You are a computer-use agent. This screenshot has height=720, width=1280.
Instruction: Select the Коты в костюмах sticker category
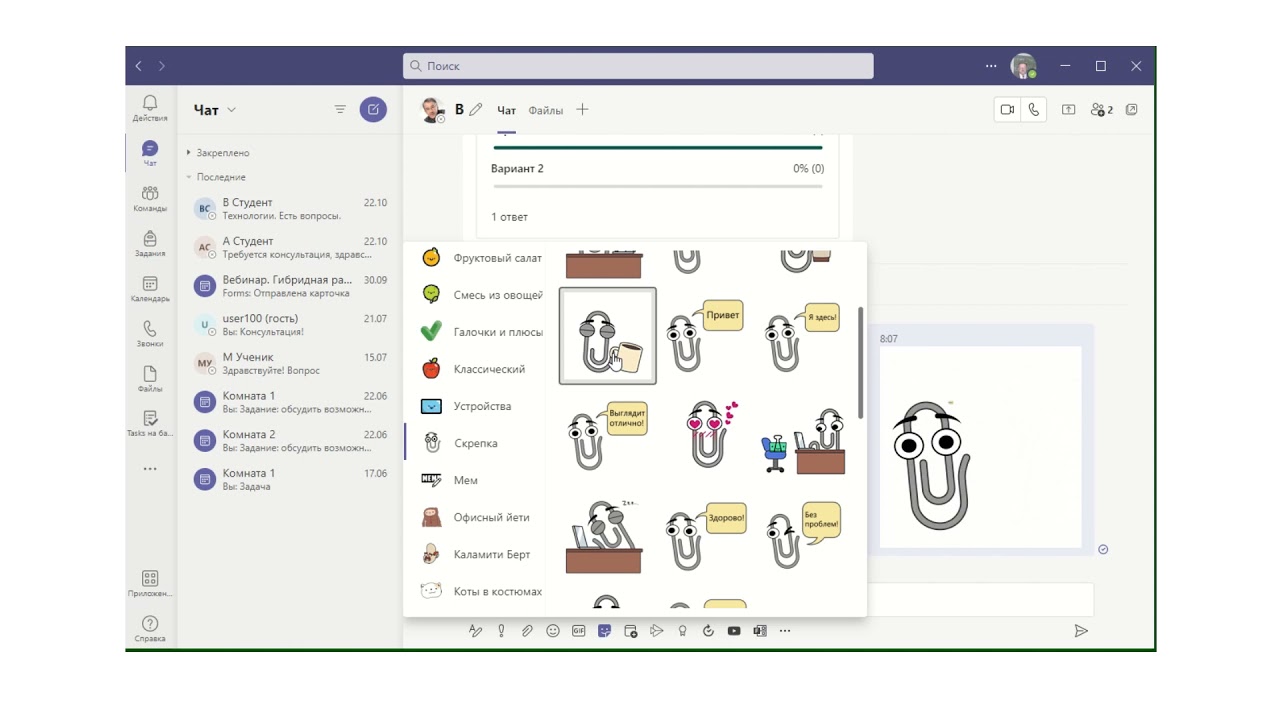pyautogui.click(x=481, y=591)
